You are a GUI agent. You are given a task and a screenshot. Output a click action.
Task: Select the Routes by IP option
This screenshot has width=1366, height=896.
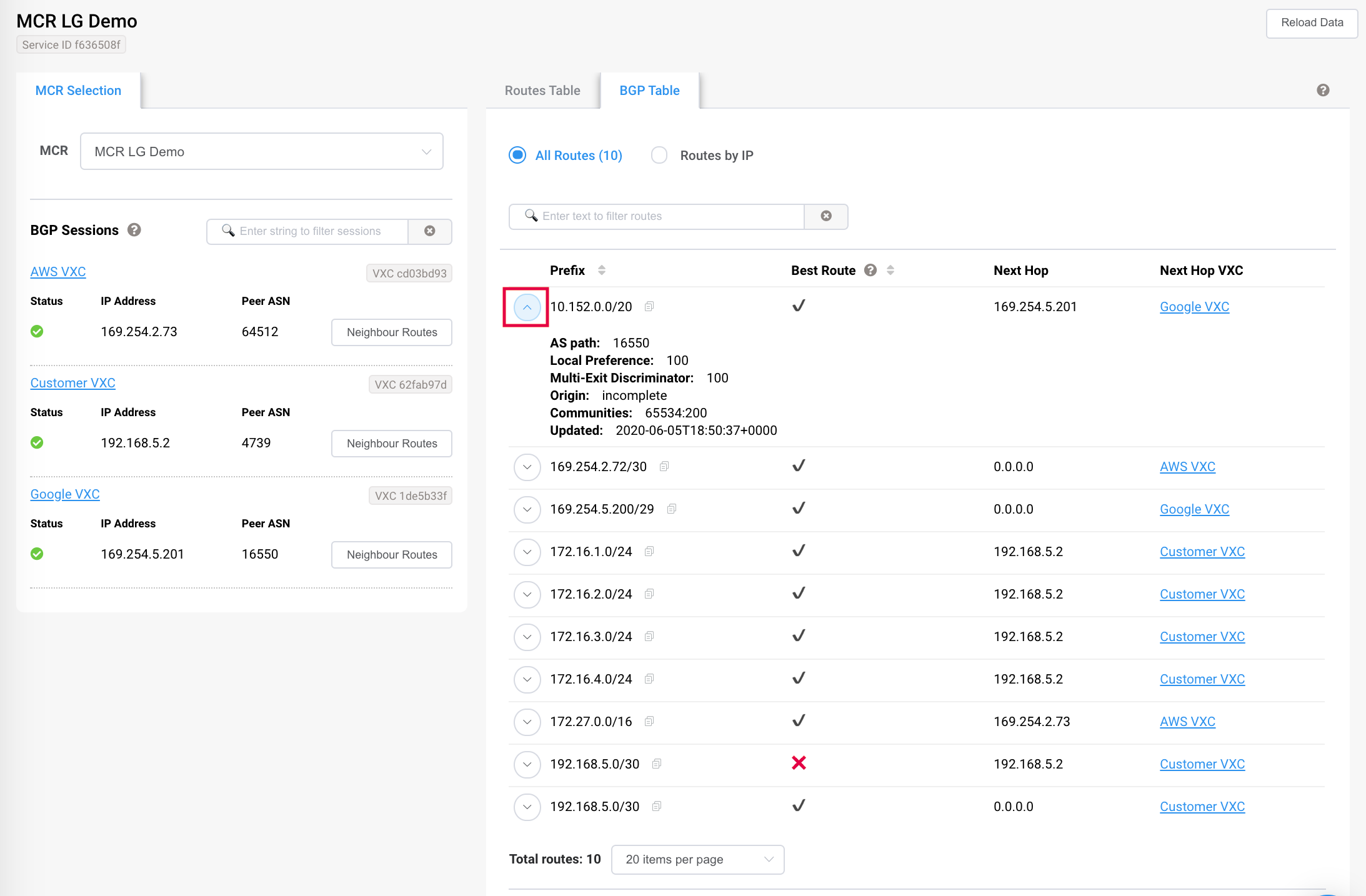tap(659, 155)
